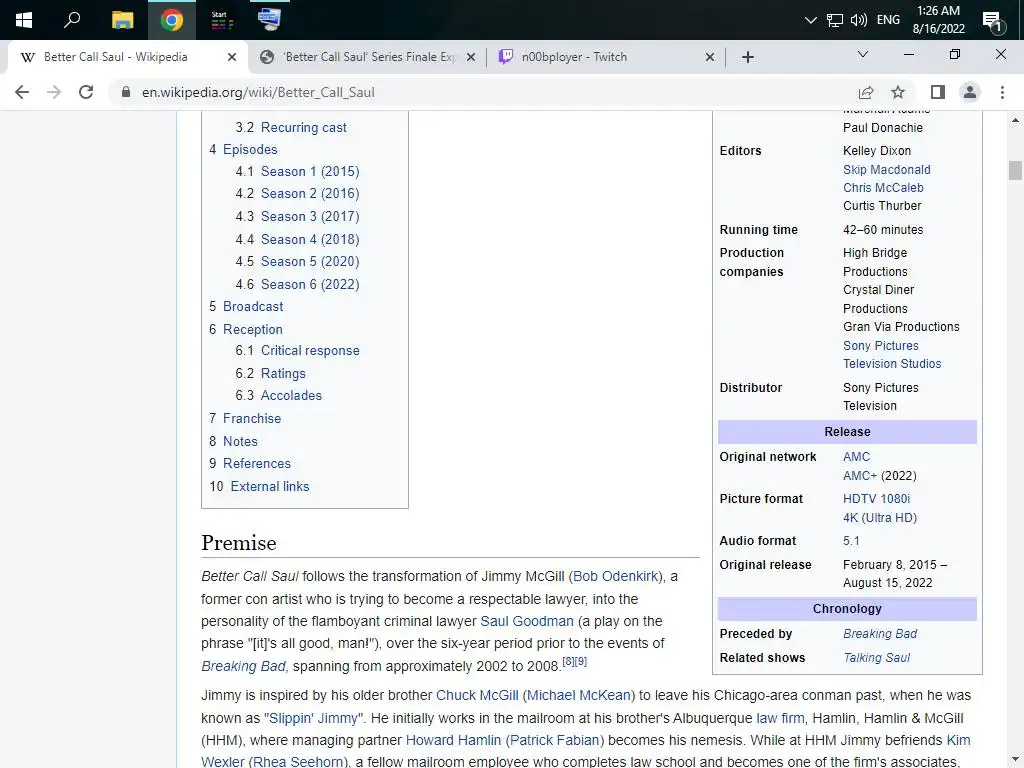
Task: Jump to Recurring cast section
Action: click(303, 127)
